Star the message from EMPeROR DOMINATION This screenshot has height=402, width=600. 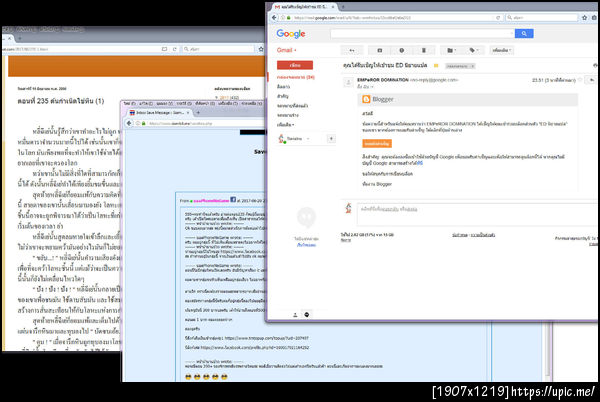(x=580, y=80)
